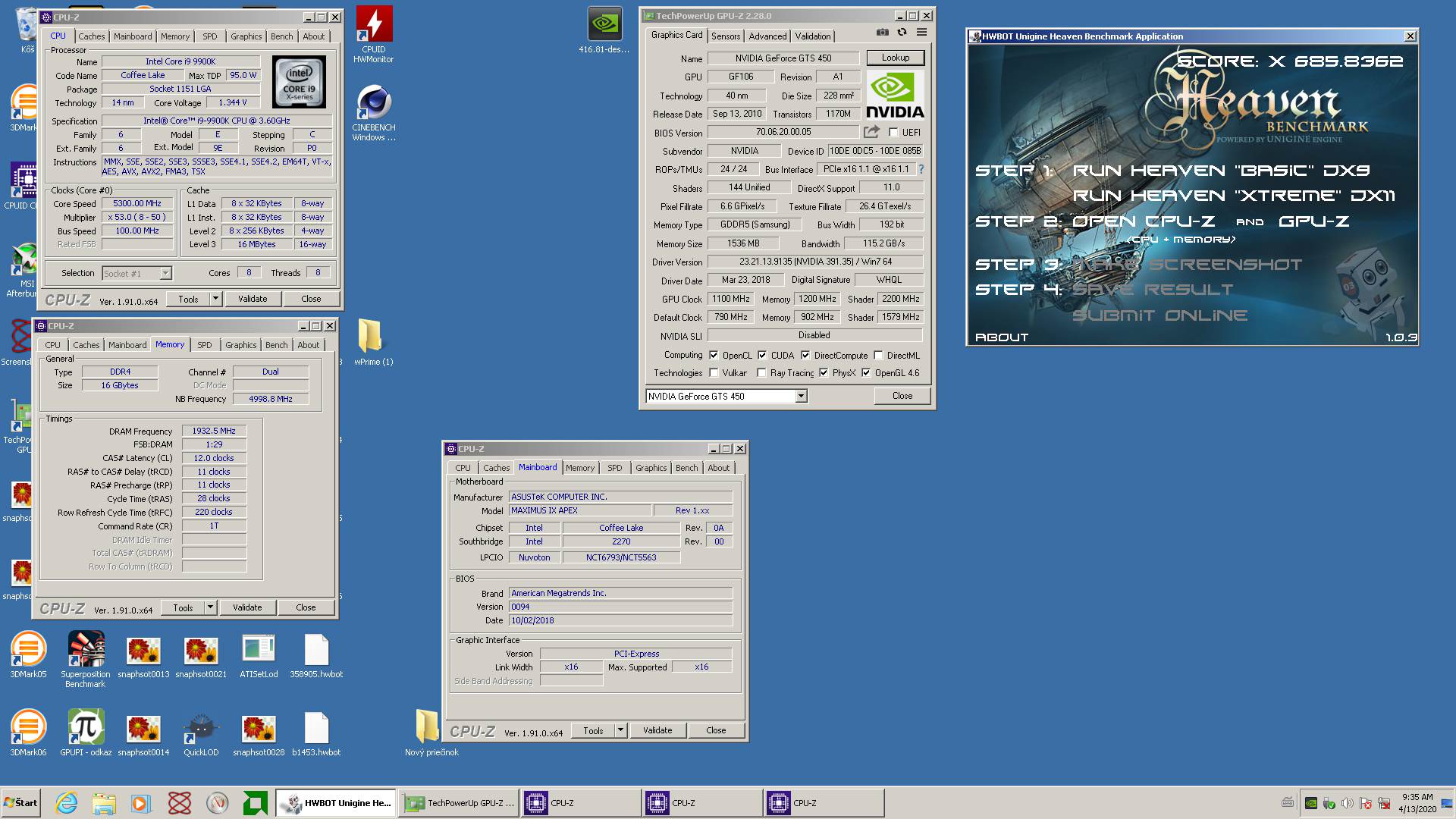Click the GPU-Z BIOS share/export icon
The width and height of the screenshot is (1456, 819).
[871, 132]
